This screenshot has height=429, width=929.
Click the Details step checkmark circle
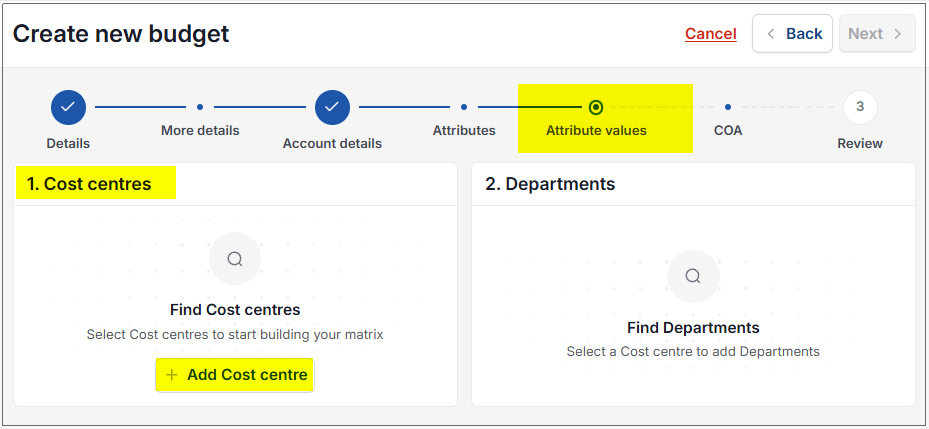click(68, 107)
